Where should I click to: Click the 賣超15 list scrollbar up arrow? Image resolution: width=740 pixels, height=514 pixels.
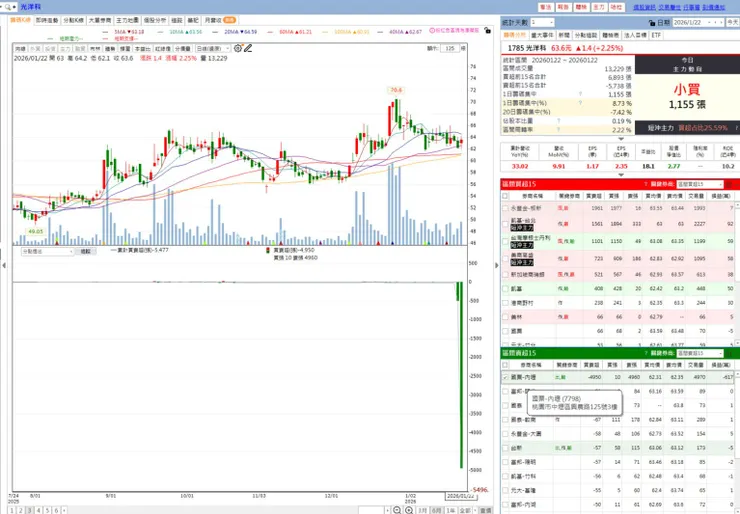(737, 374)
